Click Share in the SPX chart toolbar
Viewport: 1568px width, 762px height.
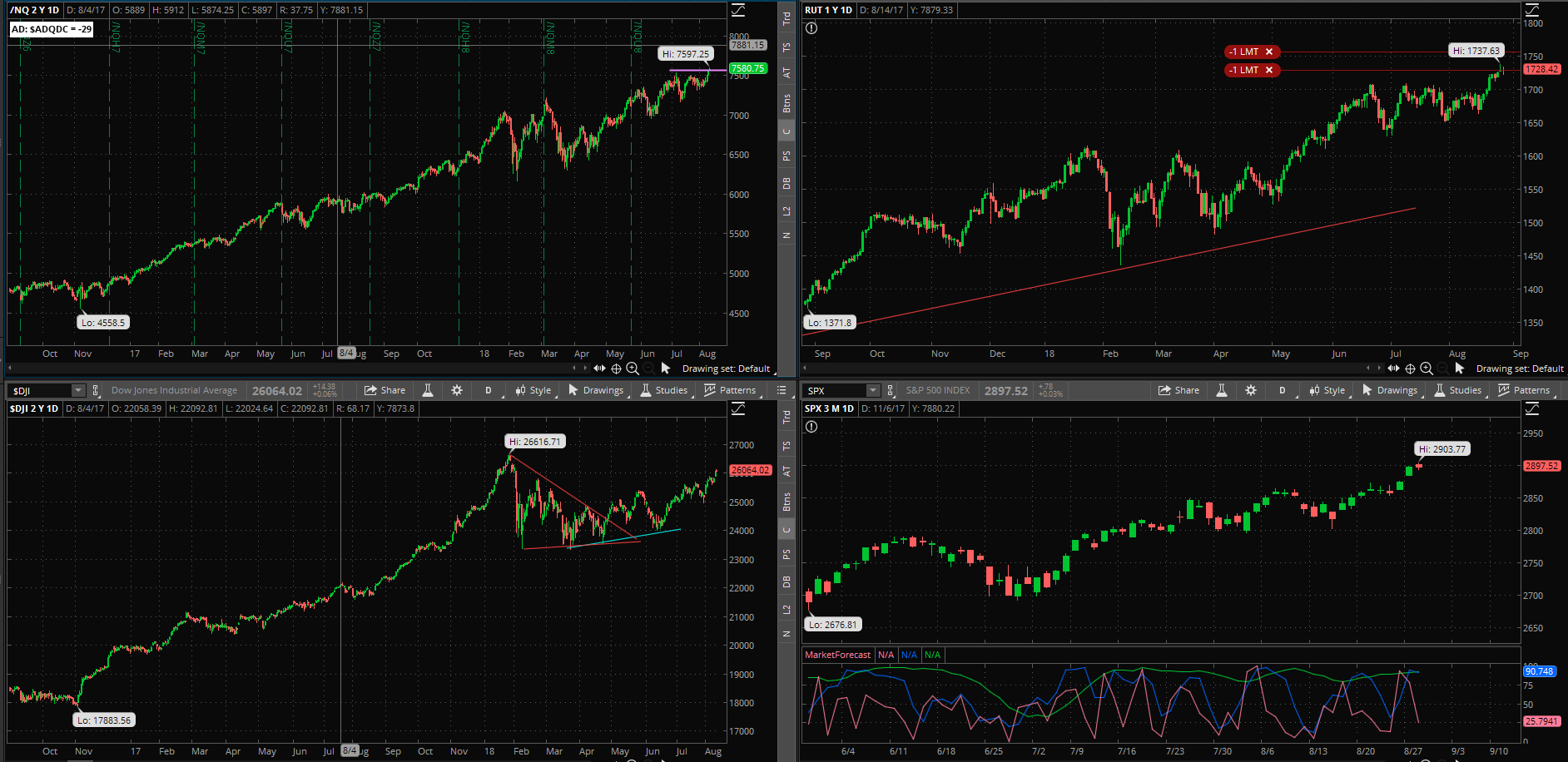[x=1179, y=390]
